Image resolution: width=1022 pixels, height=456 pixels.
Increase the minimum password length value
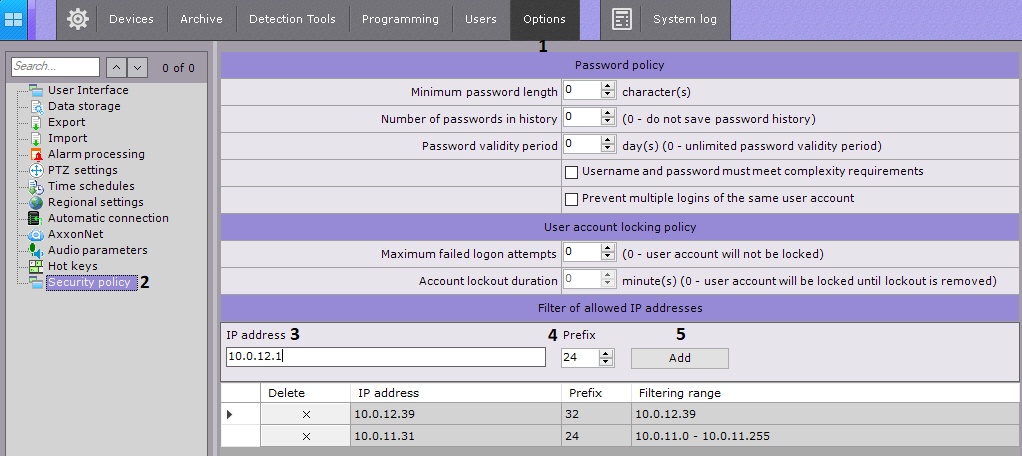(x=608, y=86)
